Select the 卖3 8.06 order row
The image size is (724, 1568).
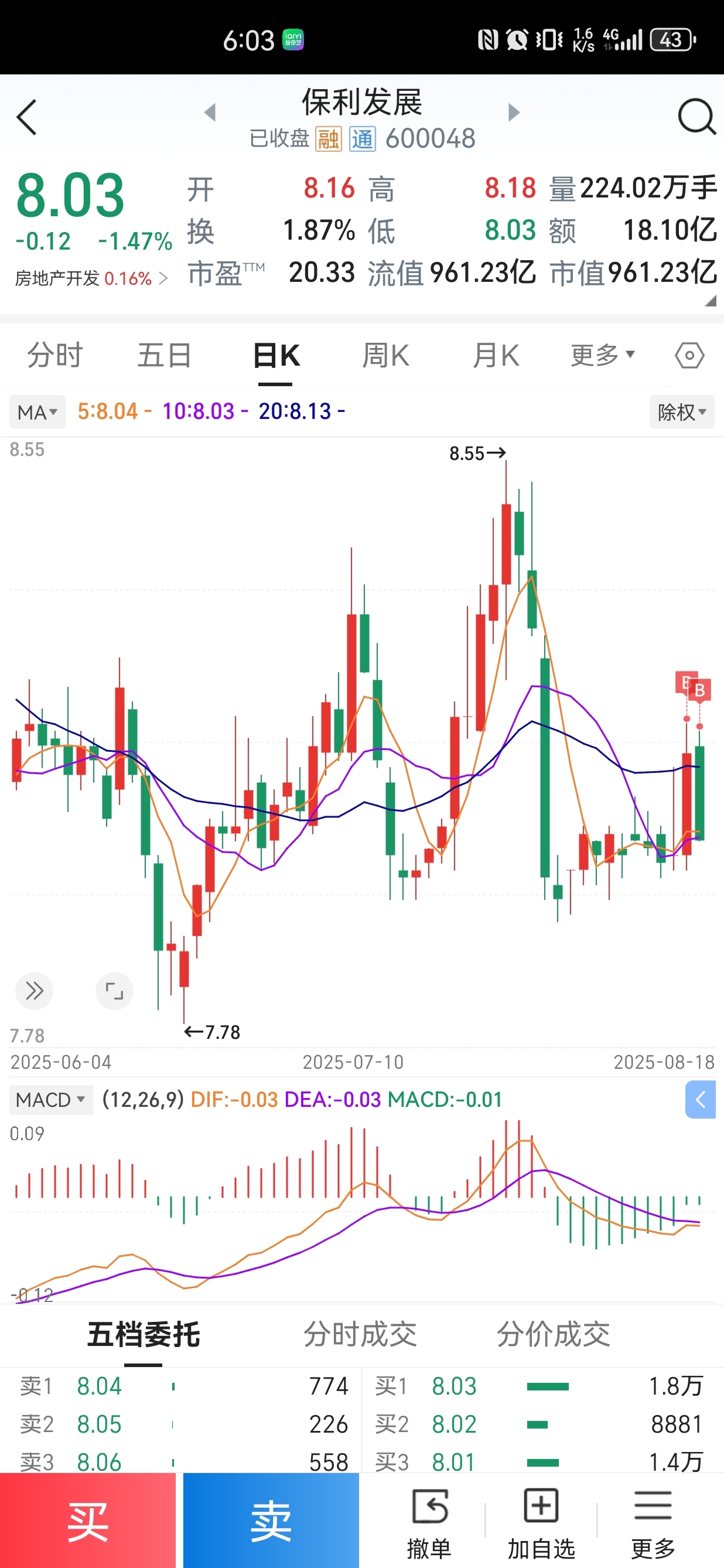[x=180, y=1461]
